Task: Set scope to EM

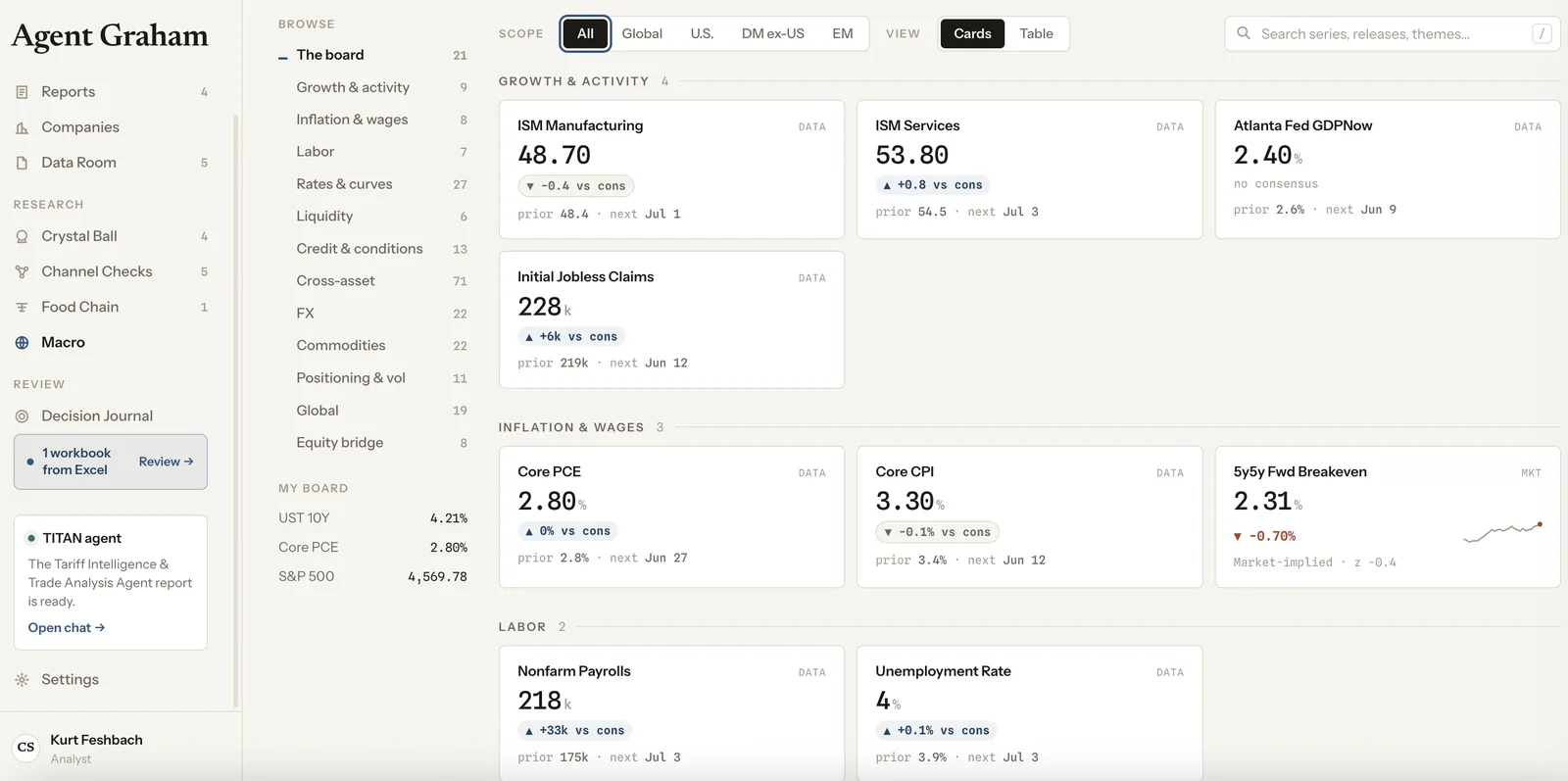Action: click(843, 33)
